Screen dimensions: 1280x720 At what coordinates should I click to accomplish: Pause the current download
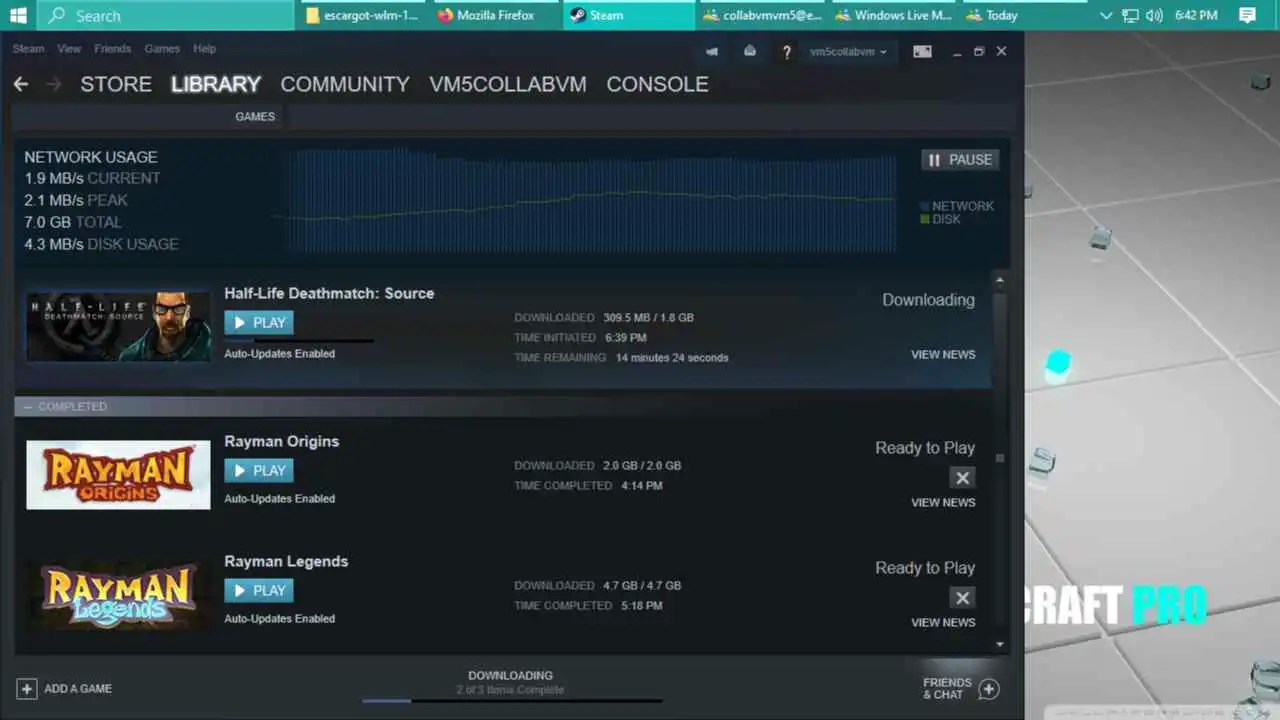960,160
